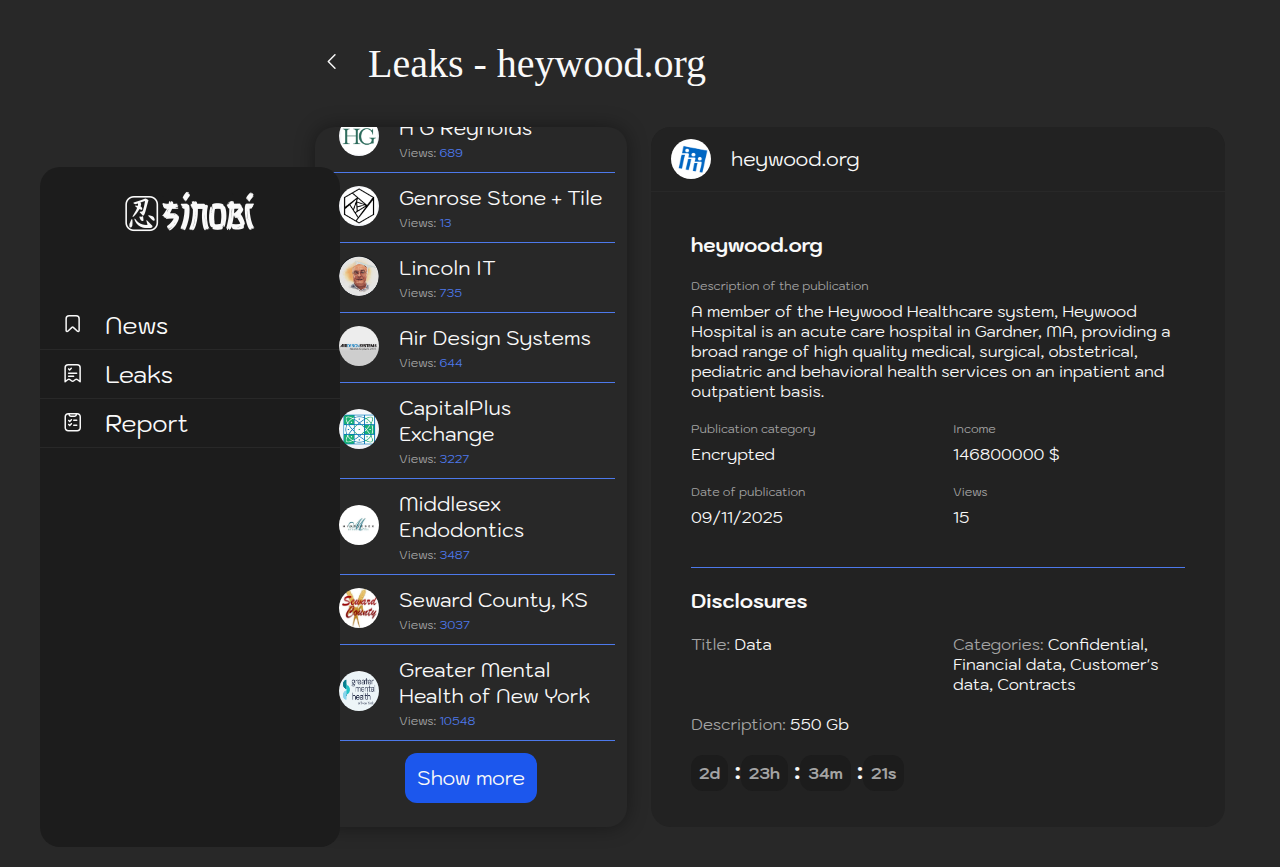
Task: Click the bookmark icon next to News
Action: tap(73, 324)
